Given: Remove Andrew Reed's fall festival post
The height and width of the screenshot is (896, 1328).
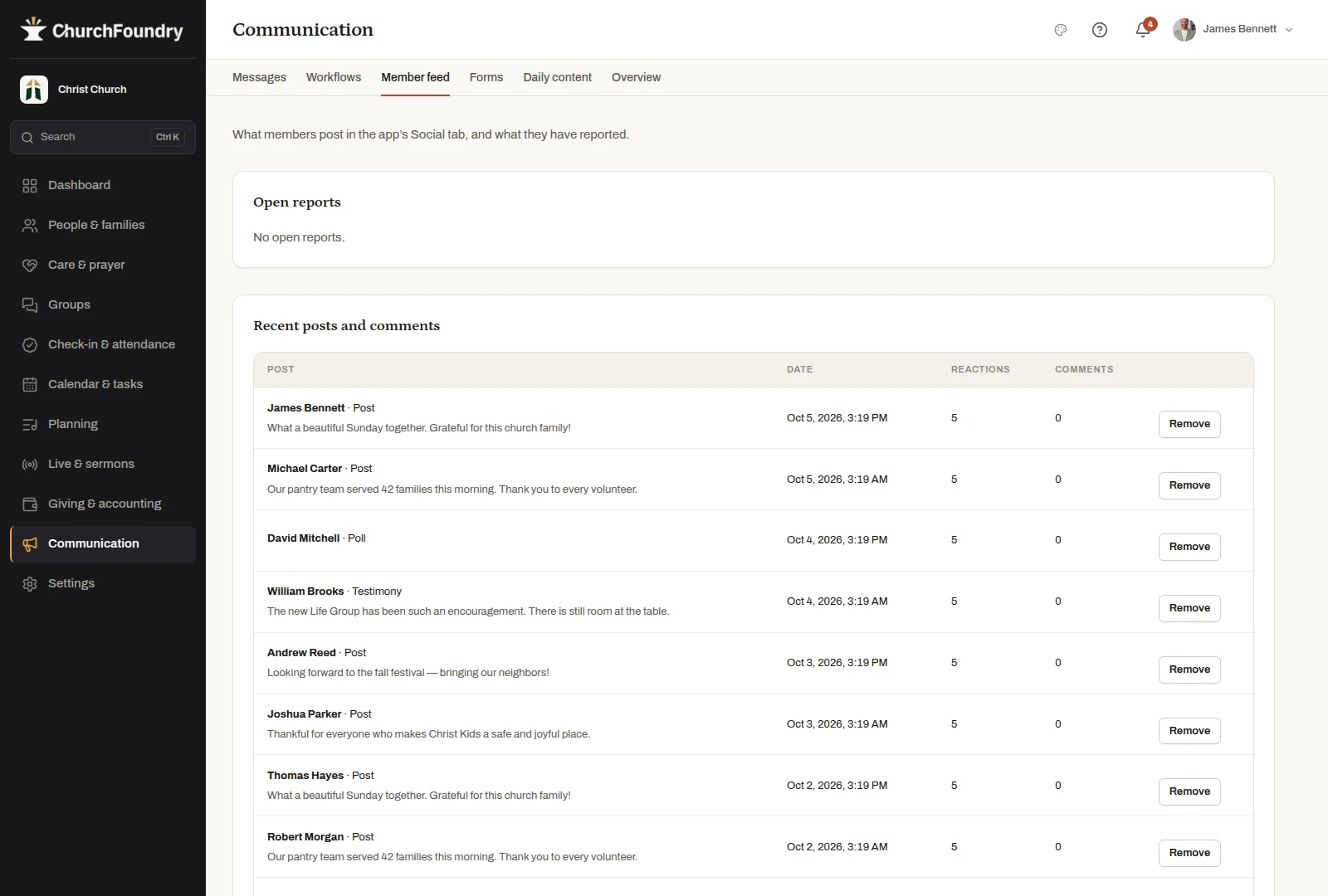Looking at the screenshot, I should (x=1189, y=670).
